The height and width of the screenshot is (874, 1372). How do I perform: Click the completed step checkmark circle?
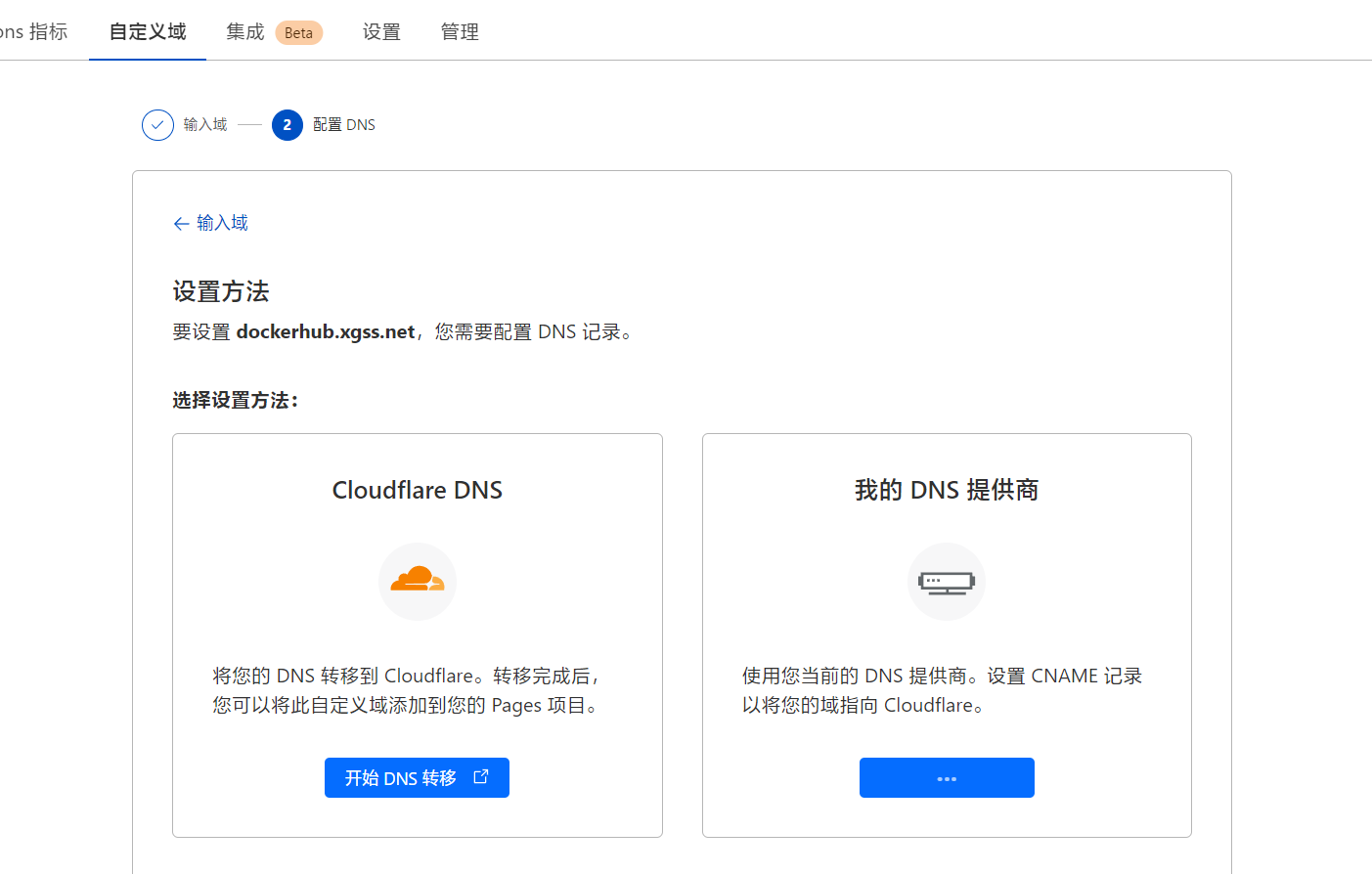pyautogui.click(x=157, y=125)
